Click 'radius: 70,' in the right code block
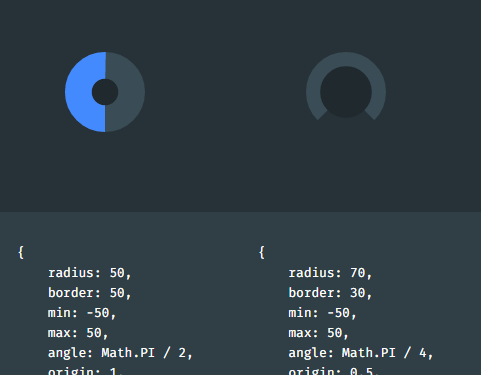This screenshot has height=375, width=481. [x=330, y=273]
